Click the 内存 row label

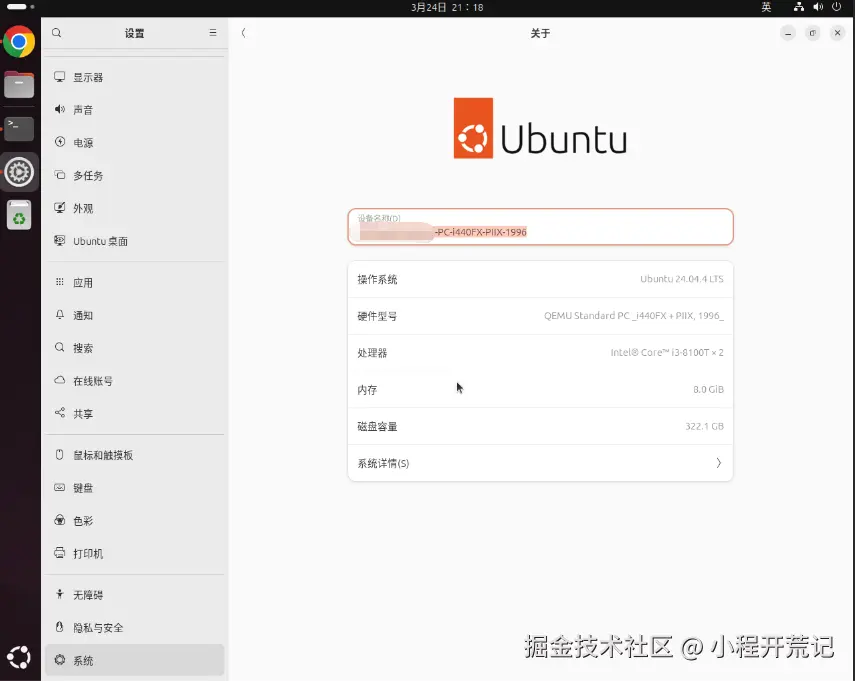coord(368,390)
